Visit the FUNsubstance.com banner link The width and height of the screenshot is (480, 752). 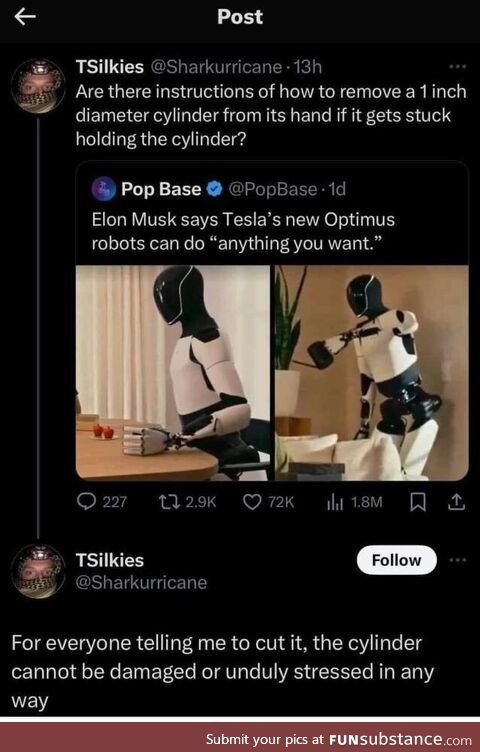click(x=339, y=739)
